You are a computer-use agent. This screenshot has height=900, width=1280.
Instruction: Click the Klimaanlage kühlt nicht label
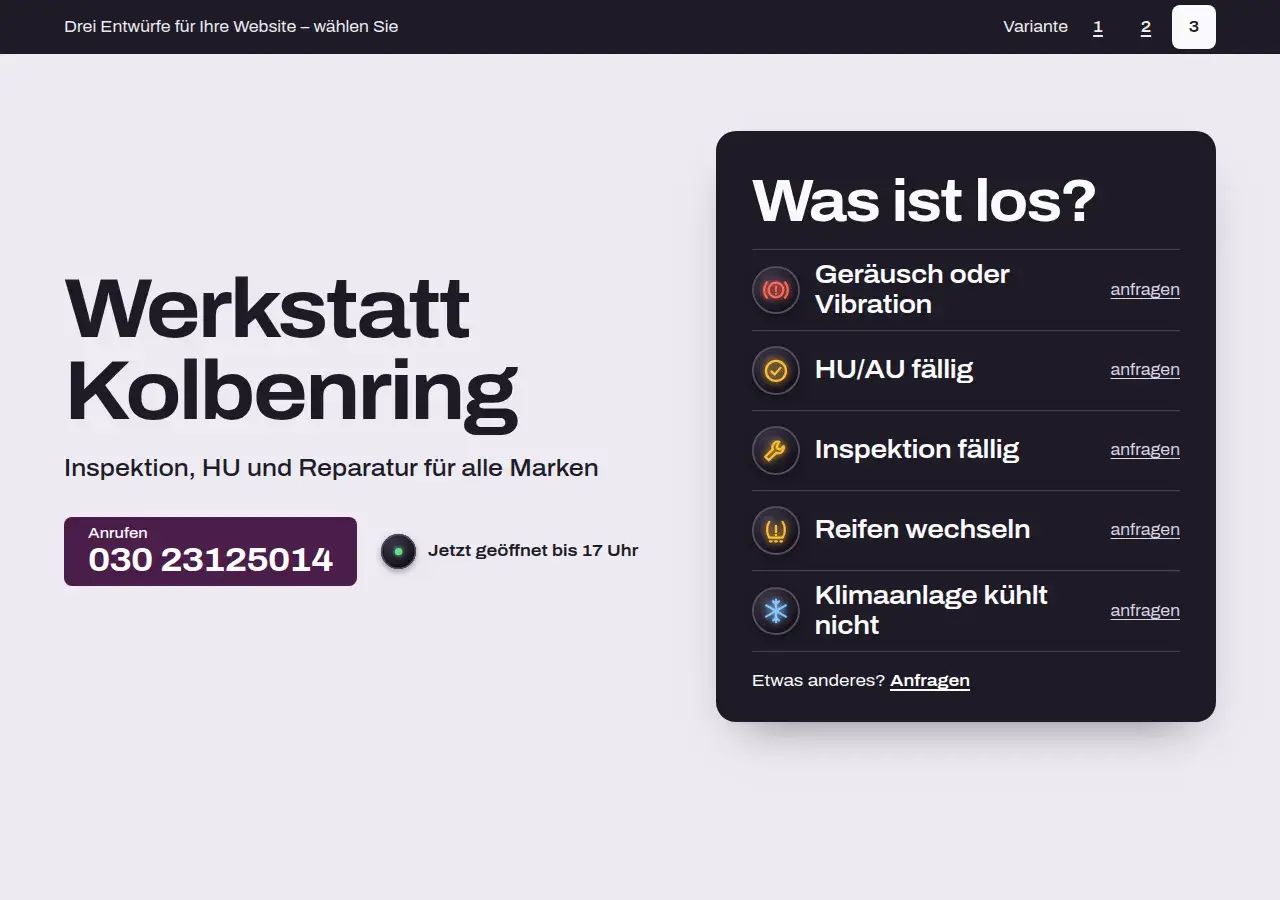(x=931, y=610)
